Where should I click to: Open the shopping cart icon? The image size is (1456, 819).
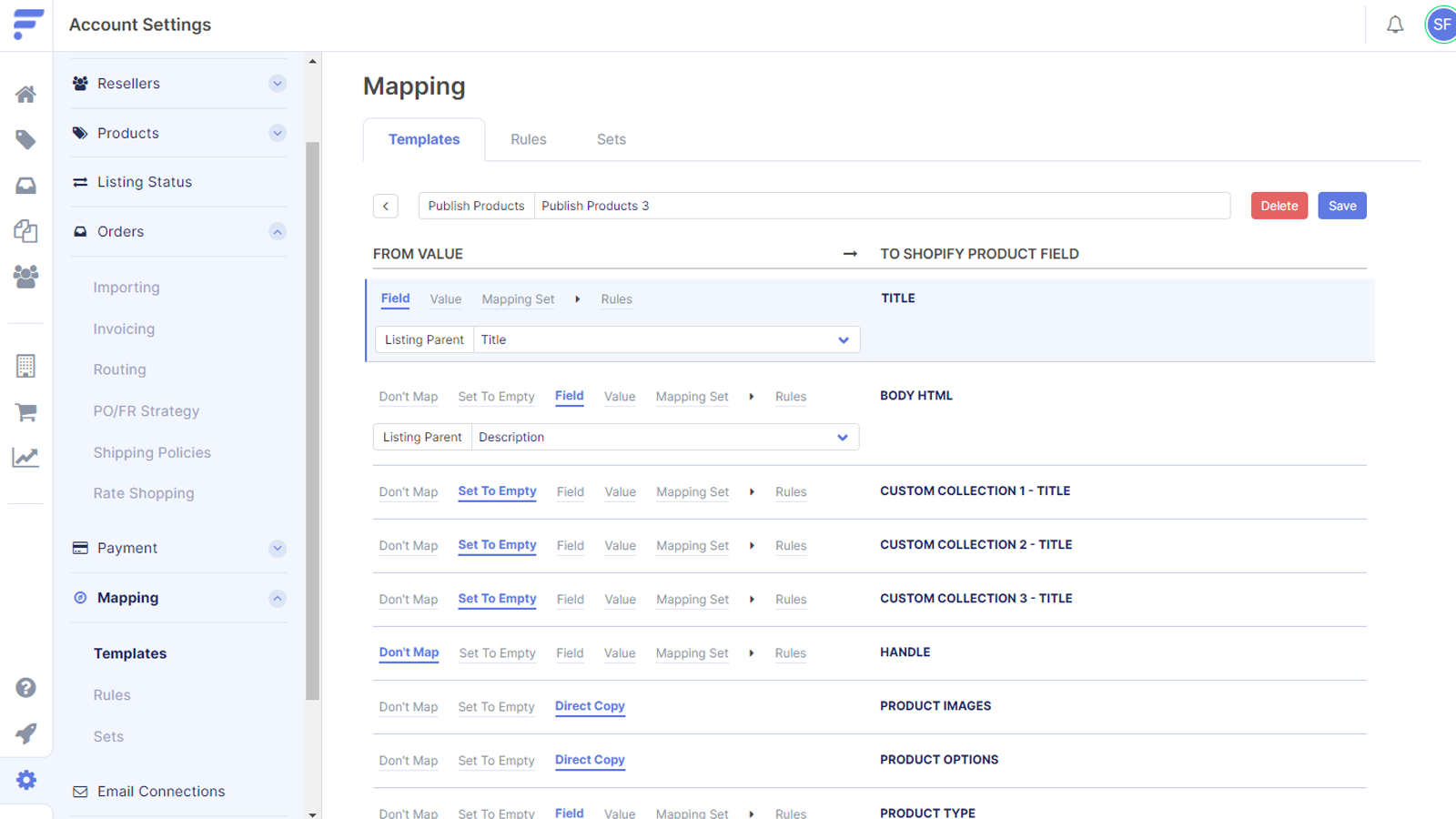(x=26, y=412)
